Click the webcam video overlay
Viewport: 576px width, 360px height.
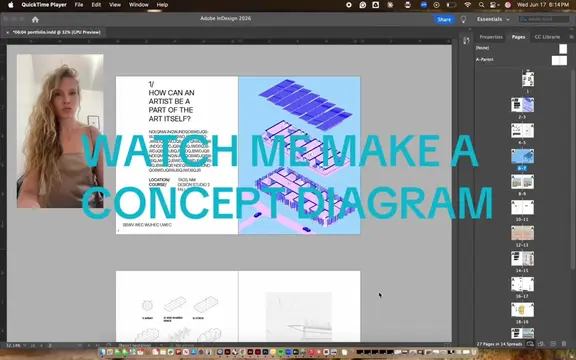(60, 131)
